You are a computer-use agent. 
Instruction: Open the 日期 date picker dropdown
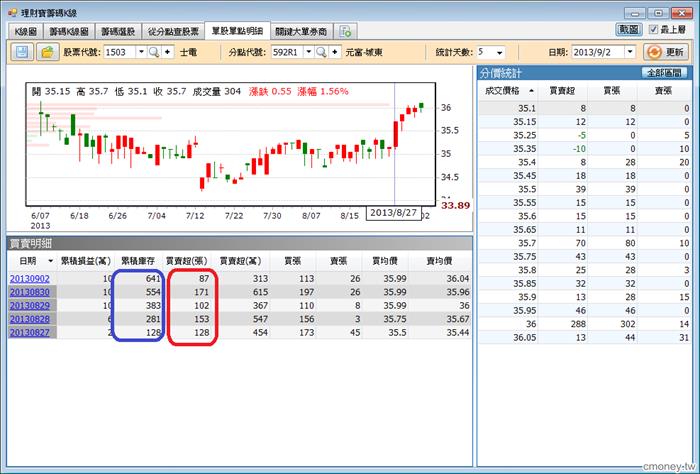tap(629, 52)
